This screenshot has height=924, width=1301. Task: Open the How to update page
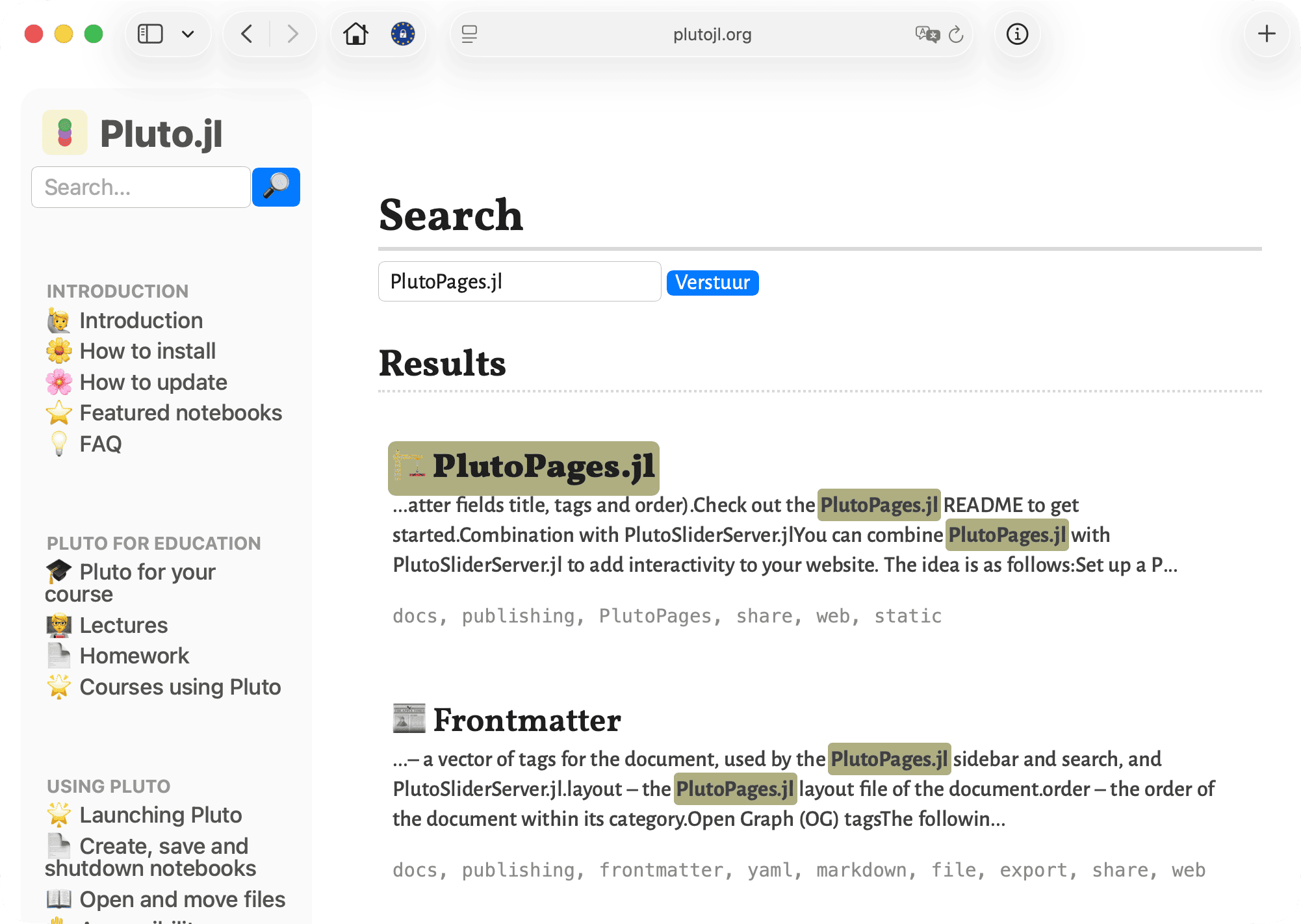tap(153, 382)
